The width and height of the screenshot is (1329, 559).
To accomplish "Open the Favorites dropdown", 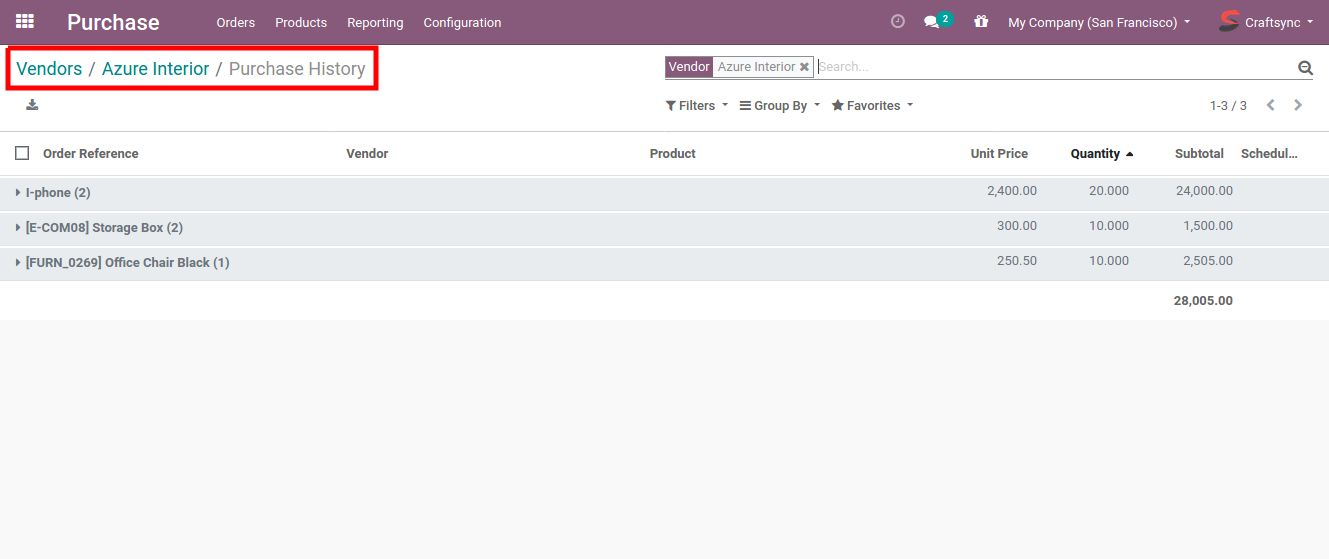I will point(872,106).
